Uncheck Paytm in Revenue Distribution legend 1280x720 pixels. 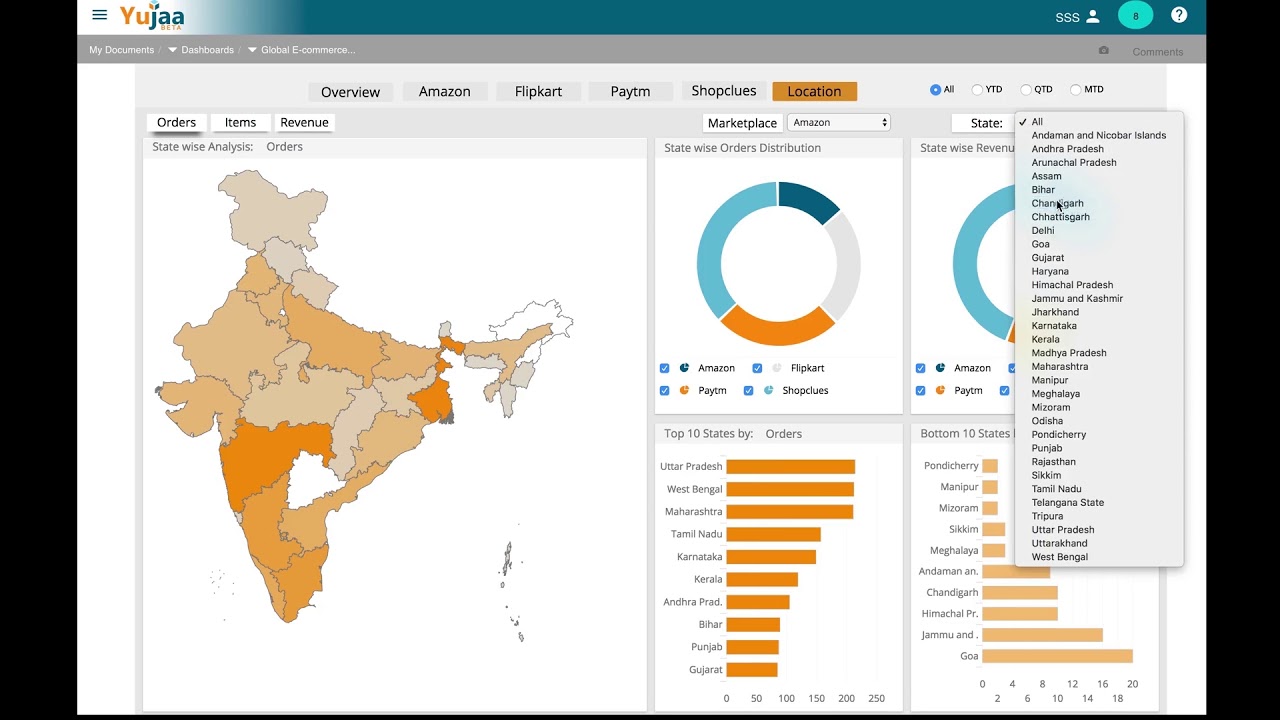tap(921, 390)
